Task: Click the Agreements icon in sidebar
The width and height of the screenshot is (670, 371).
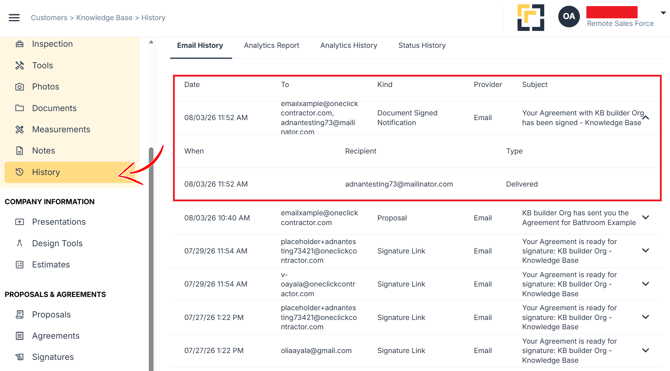Action: click(20, 336)
